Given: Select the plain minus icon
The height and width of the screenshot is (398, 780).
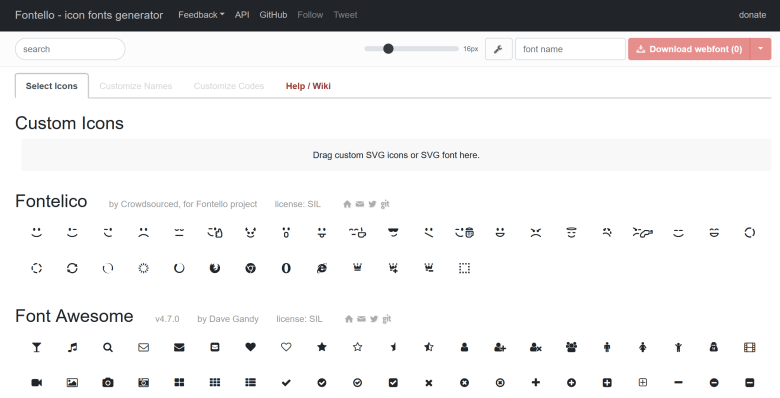Looking at the screenshot, I should coord(679,383).
